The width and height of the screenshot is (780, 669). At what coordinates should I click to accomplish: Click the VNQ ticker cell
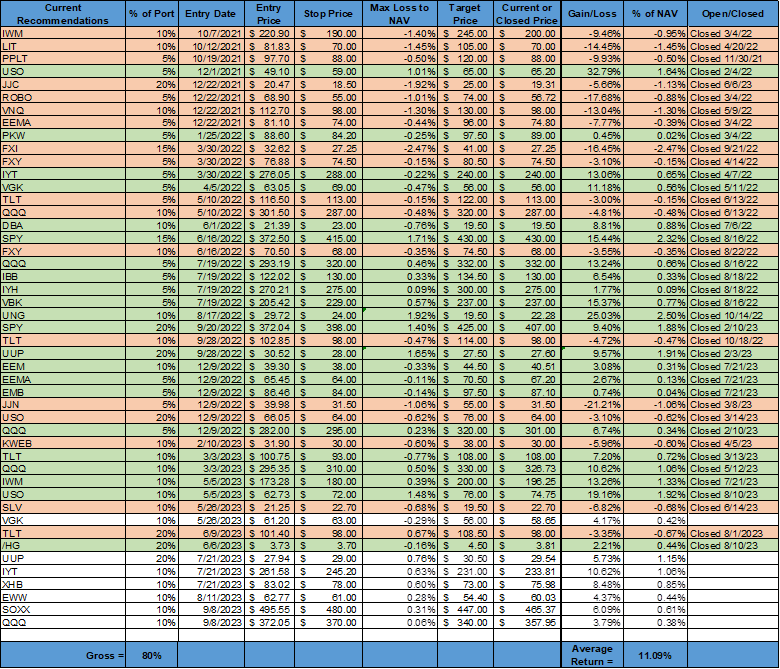point(63,110)
